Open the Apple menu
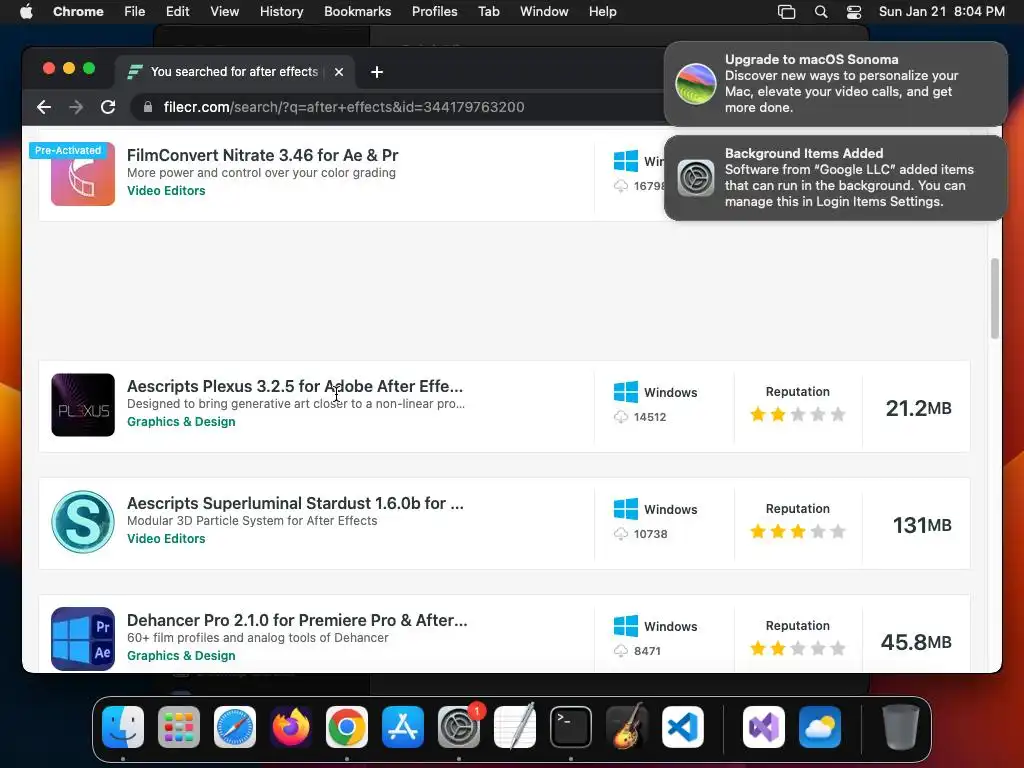1024x768 pixels. (x=26, y=12)
